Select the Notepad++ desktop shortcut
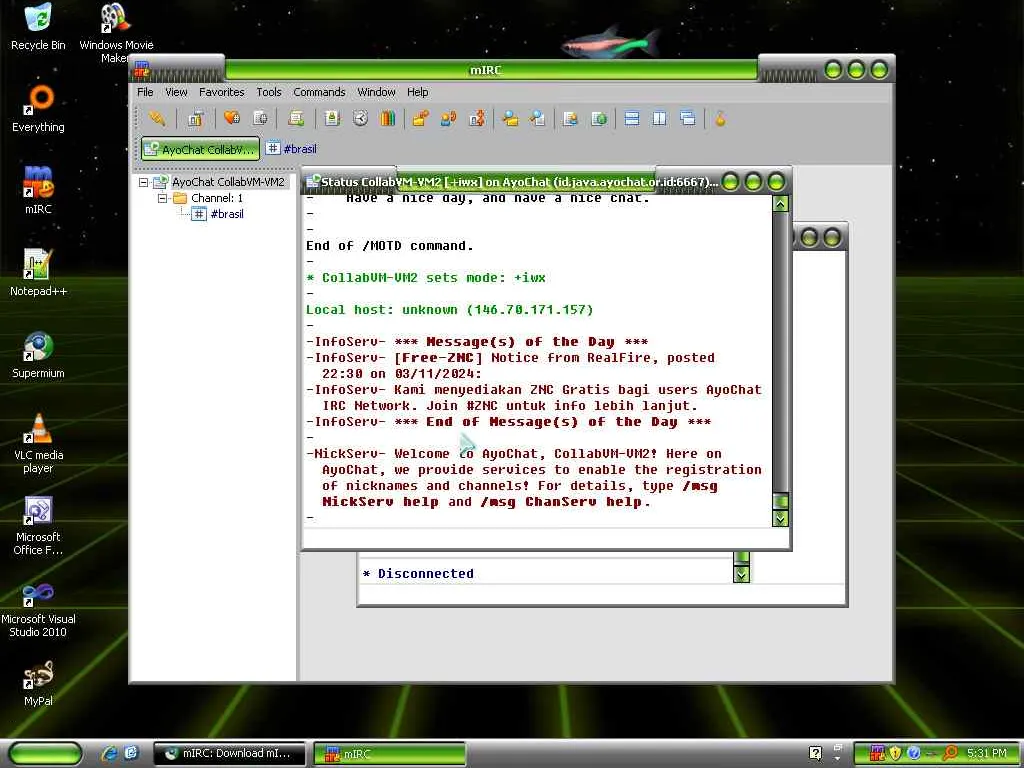The image size is (1024, 768). pos(38,272)
